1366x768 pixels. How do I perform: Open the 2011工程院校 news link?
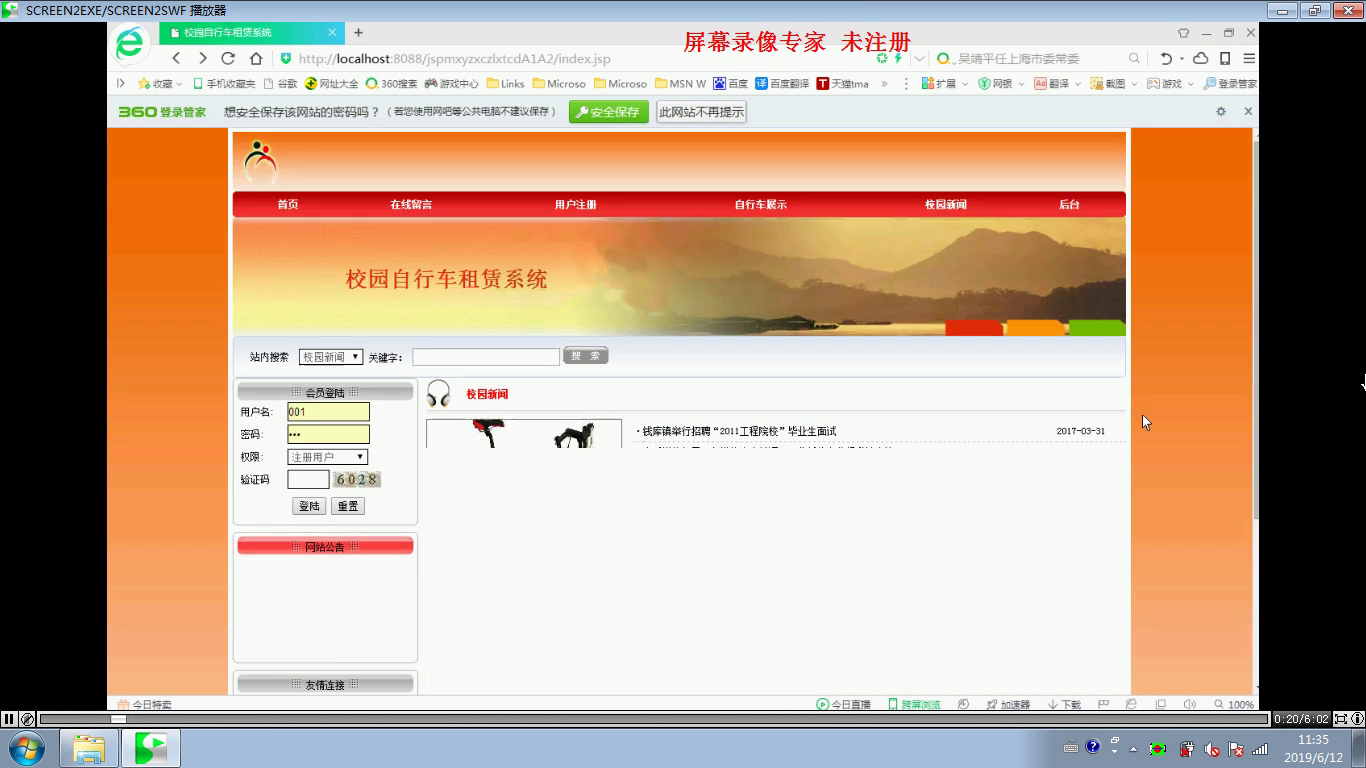pos(738,431)
